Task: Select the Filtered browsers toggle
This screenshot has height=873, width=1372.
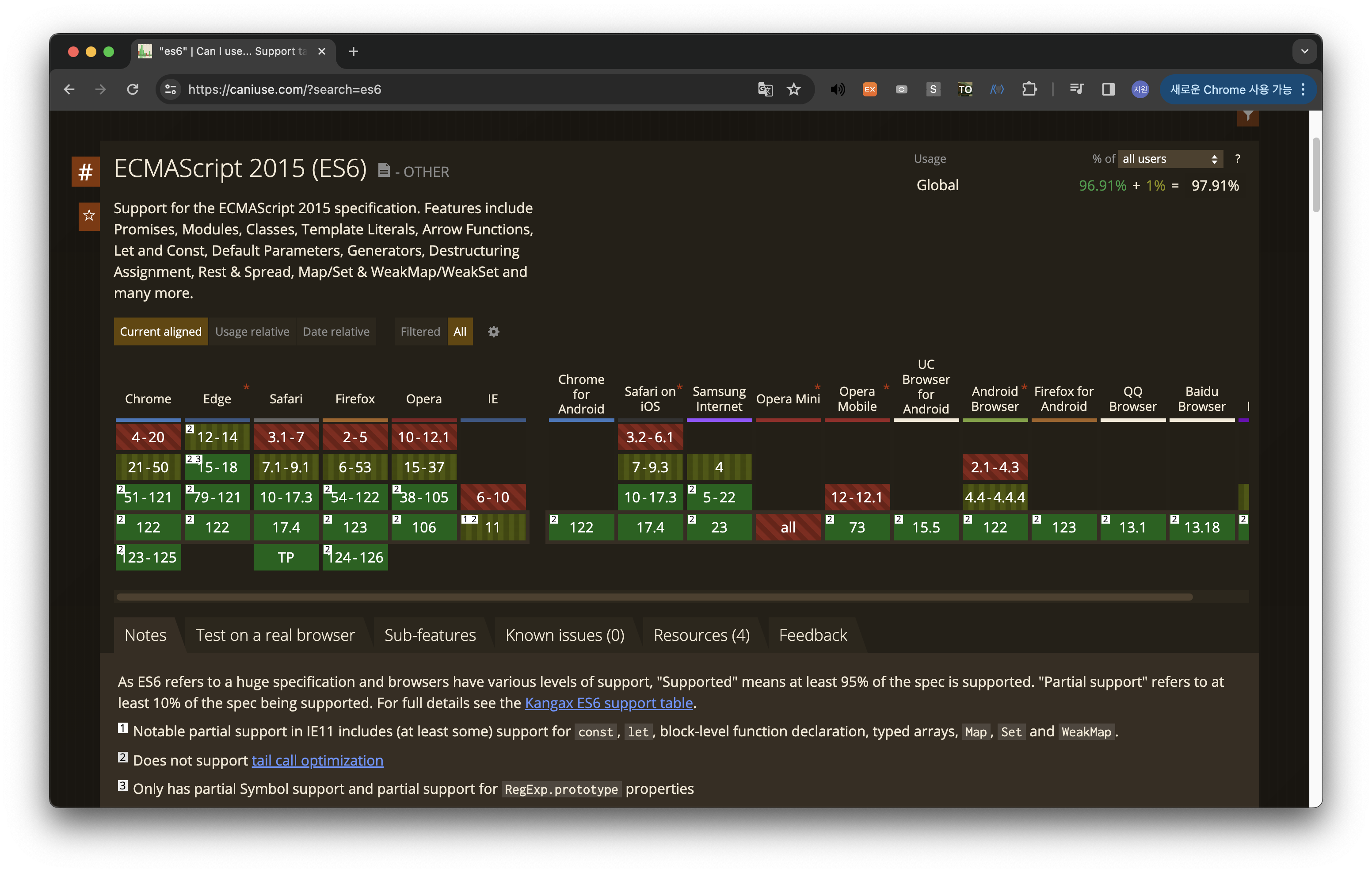Action: [x=420, y=332]
